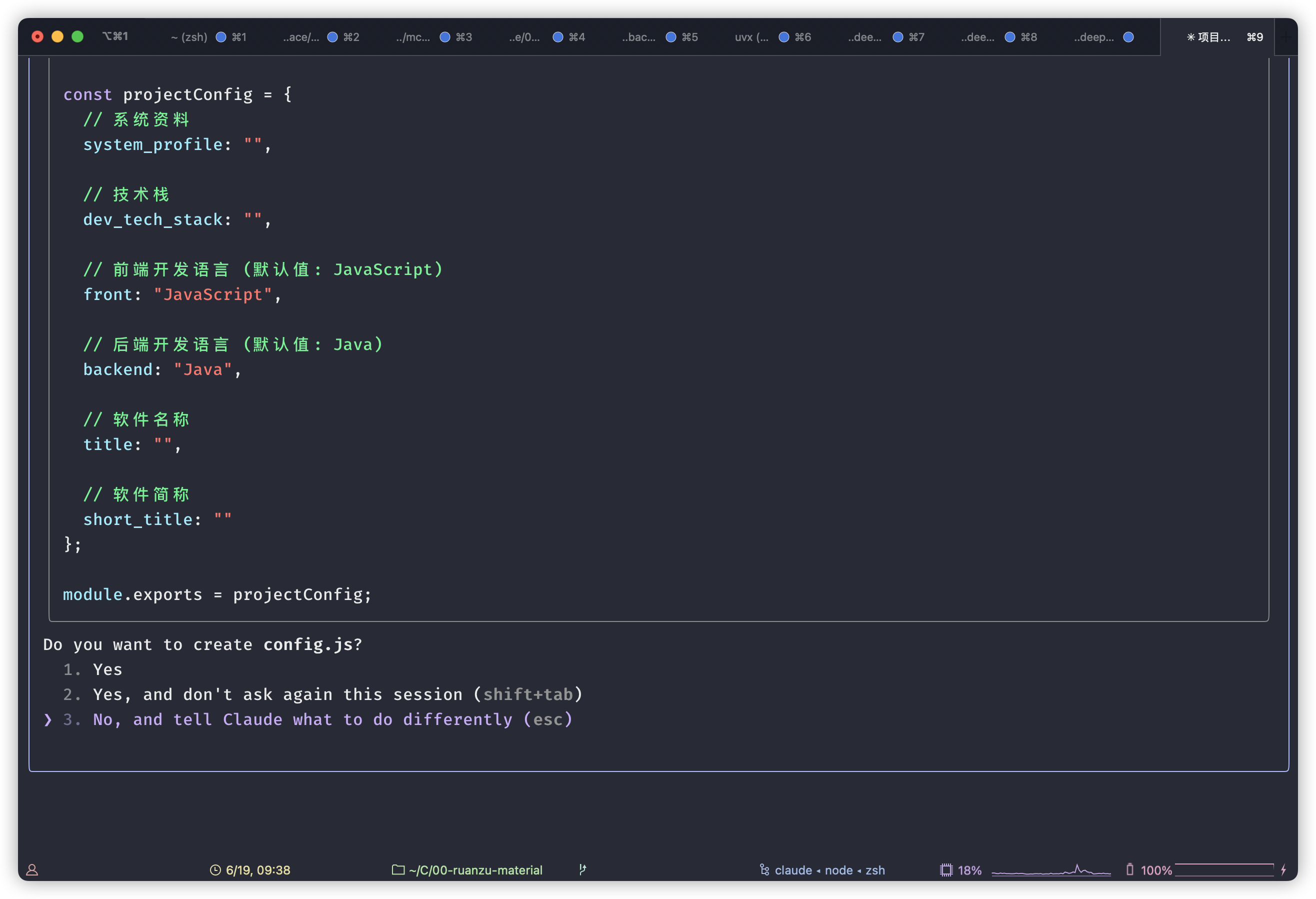Choose No, and tell Claude what to do differently

tap(332, 719)
